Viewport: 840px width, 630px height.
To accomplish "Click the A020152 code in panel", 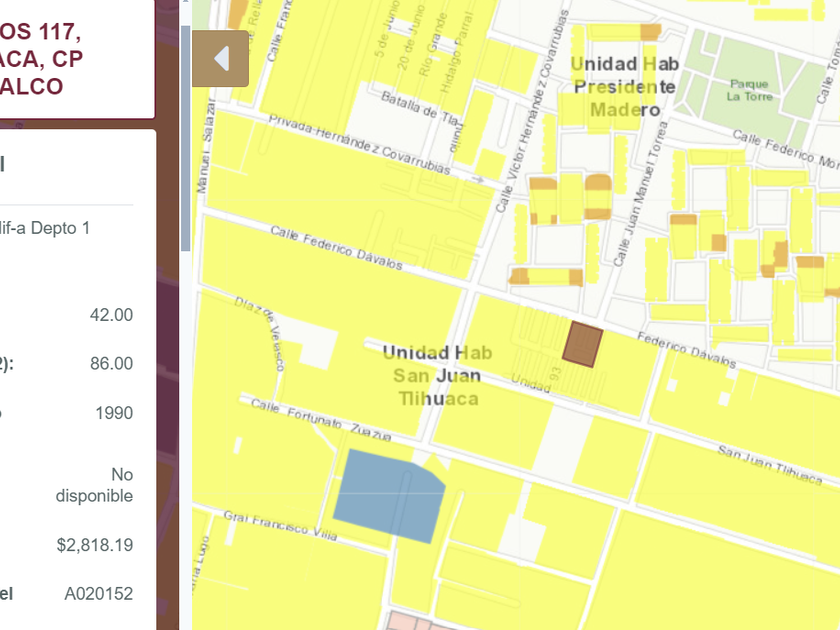I will [98, 594].
